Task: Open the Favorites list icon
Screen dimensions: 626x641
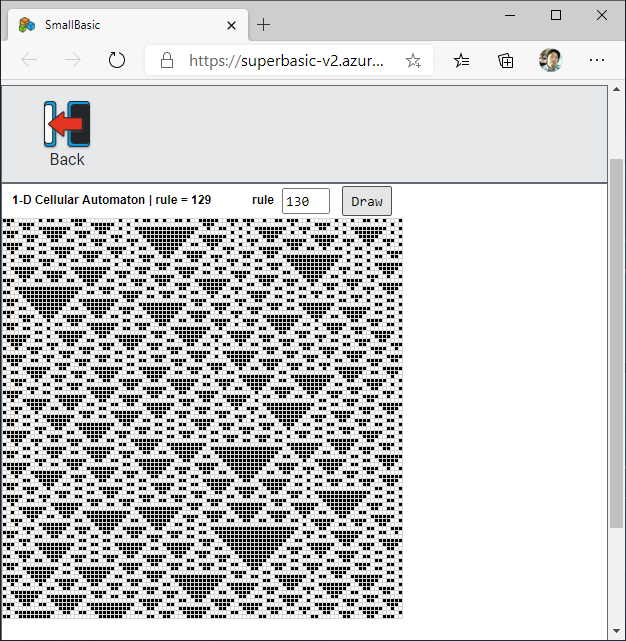Action: coord(462,61)
